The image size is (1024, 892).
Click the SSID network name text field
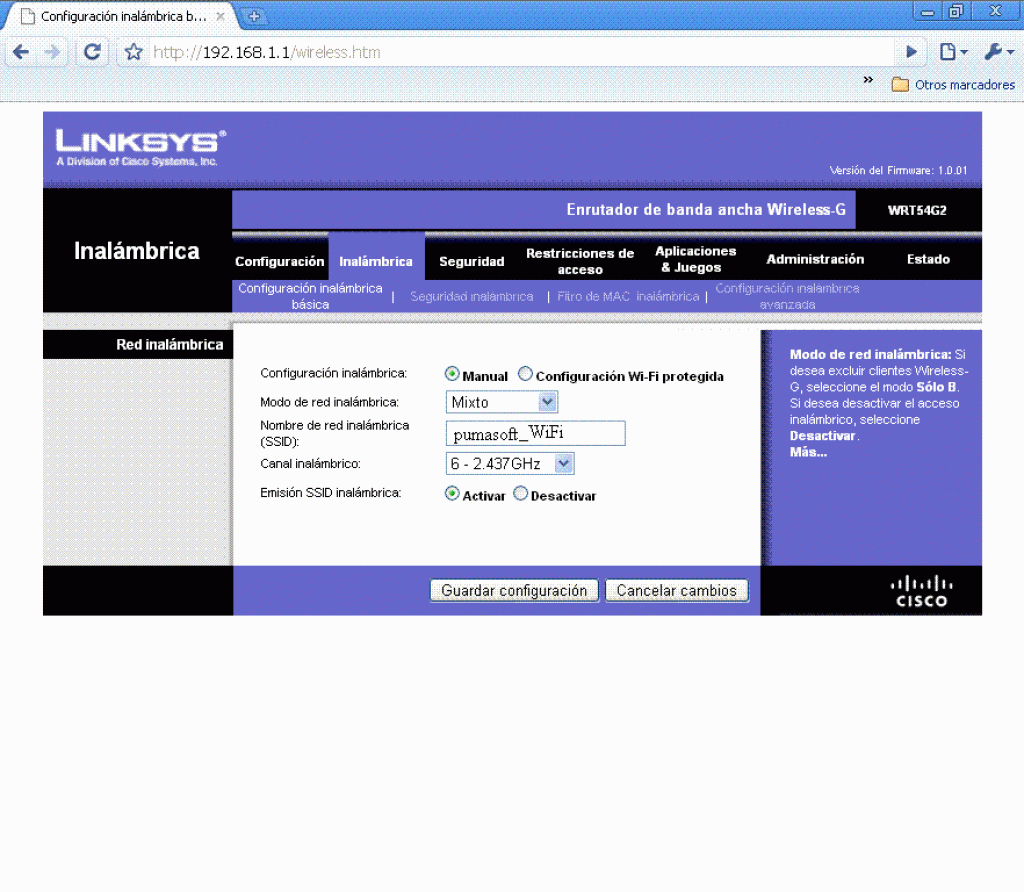pos(535,433)
